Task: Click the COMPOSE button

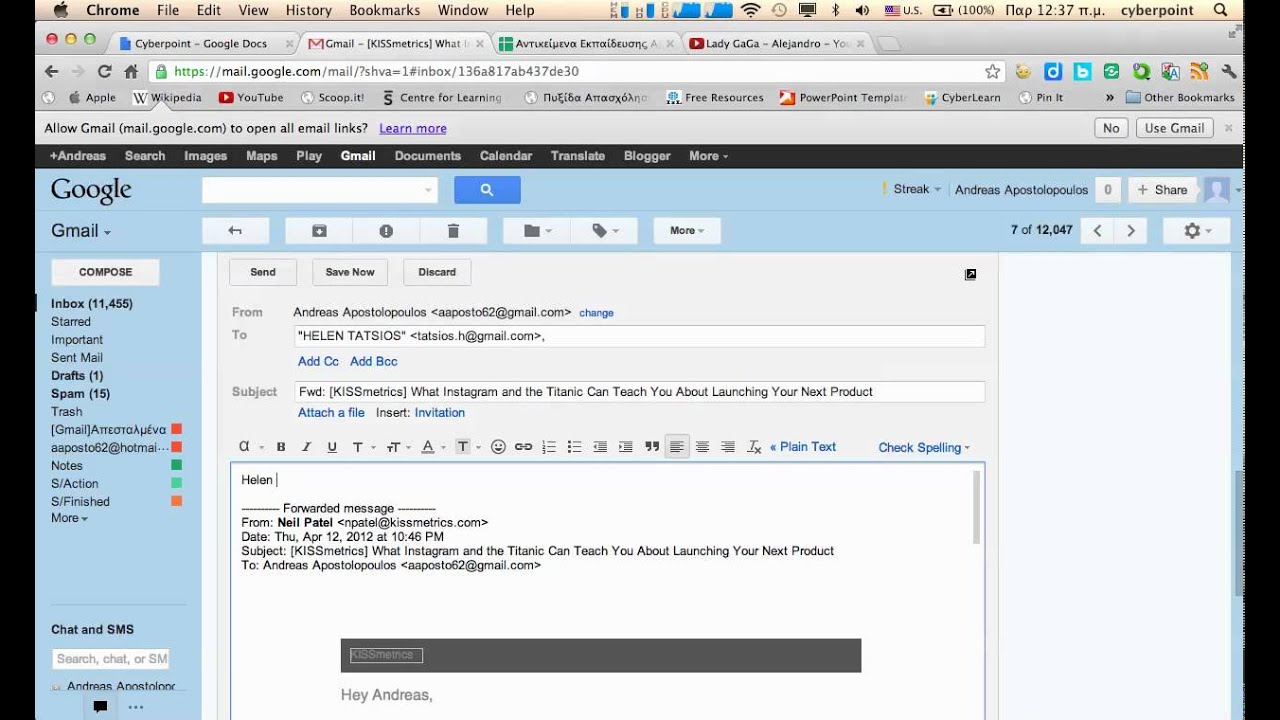Action: point(105,272)
